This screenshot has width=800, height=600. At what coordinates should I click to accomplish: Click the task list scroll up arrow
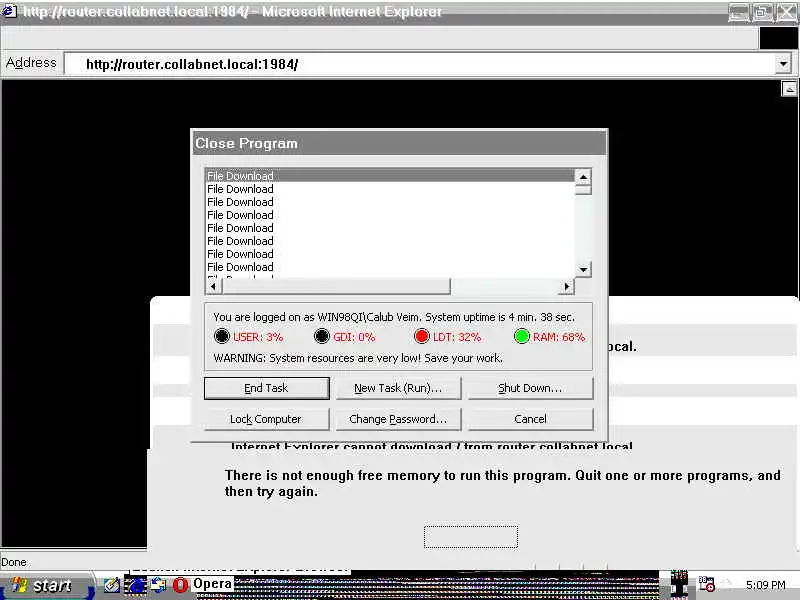583,177
